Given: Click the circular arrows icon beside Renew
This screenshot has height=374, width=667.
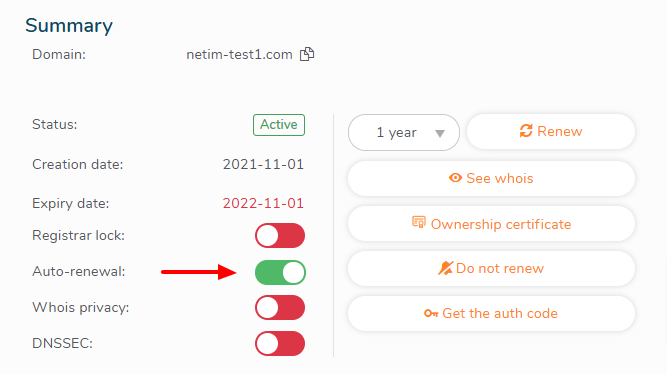Looking at the screenshot, I should point(526,131).
